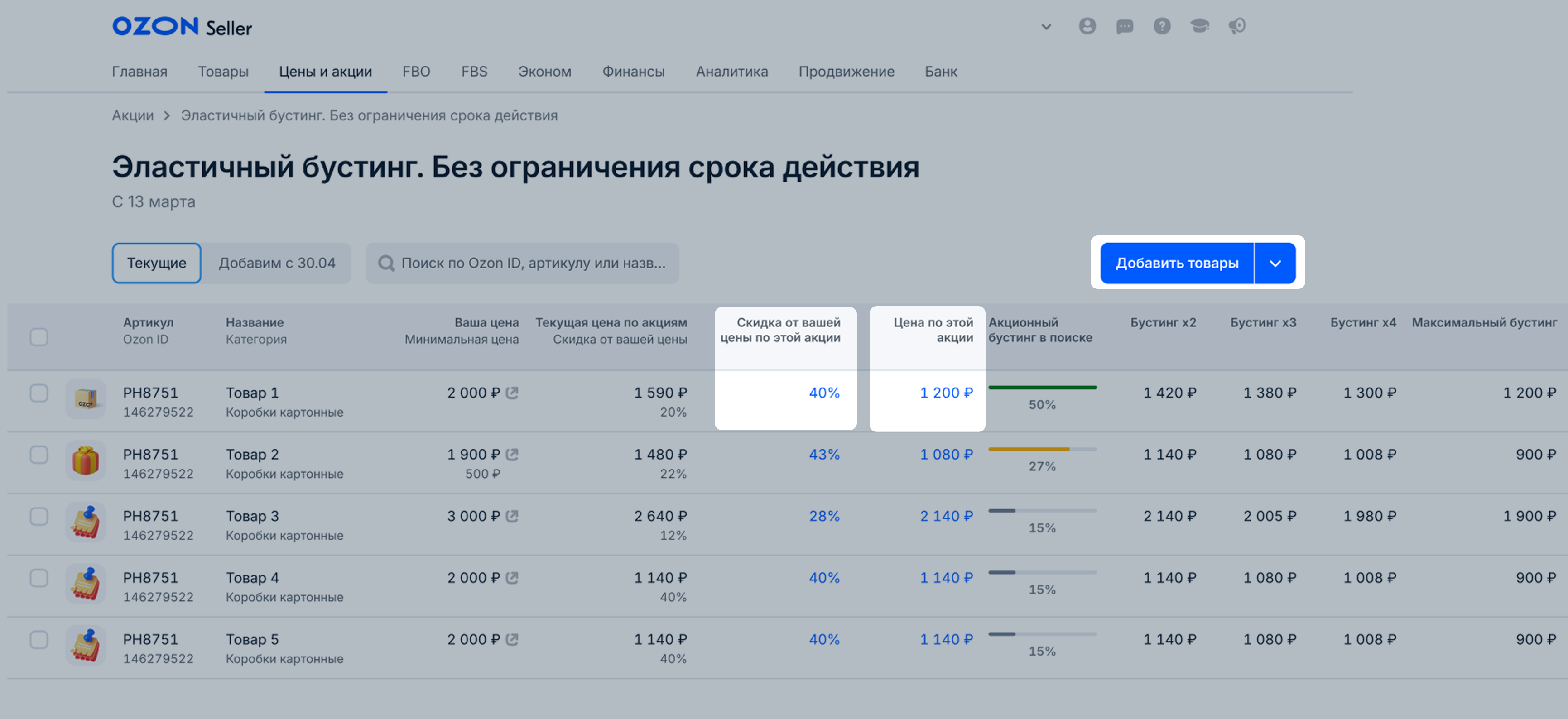Open the Главная menu

pyautogui.click(x=139, y=72)
